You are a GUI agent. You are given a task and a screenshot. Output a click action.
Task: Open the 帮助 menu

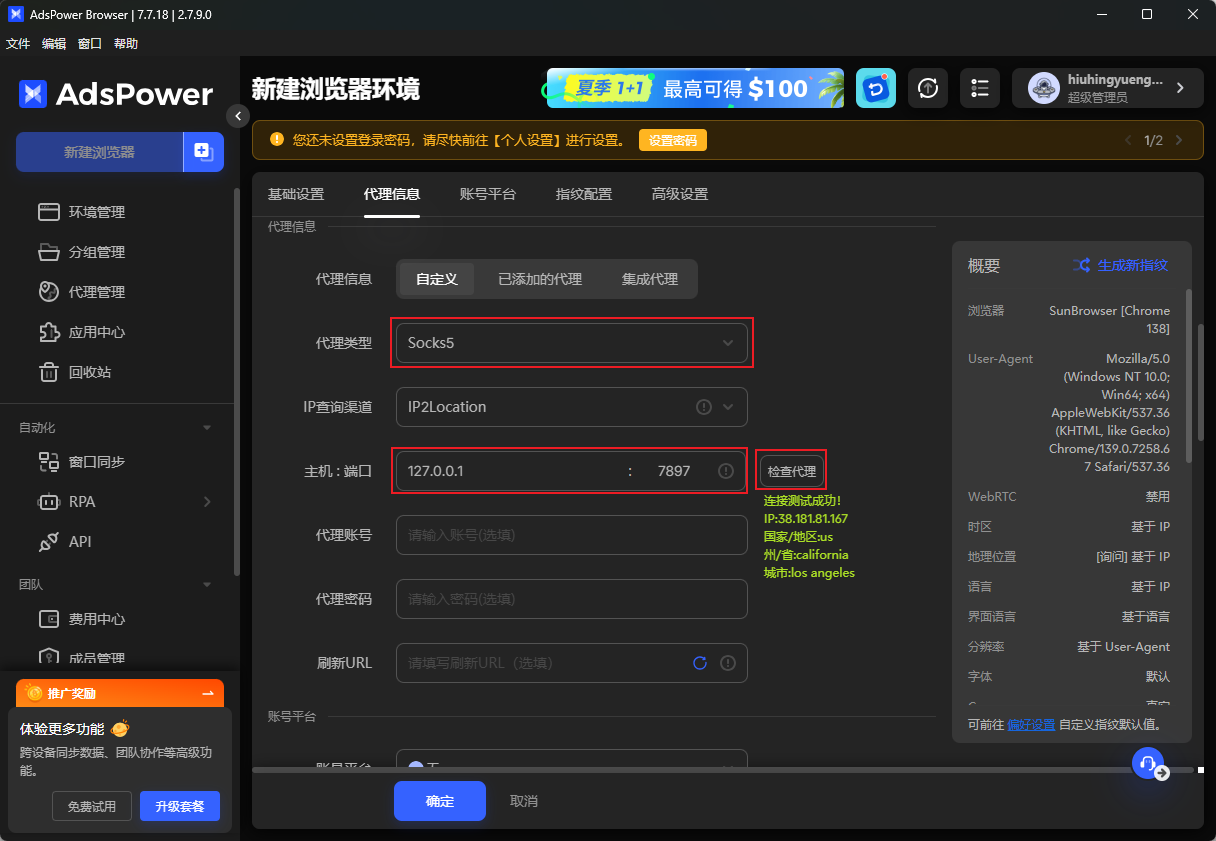pyautogui.click(x=126, y=44)
